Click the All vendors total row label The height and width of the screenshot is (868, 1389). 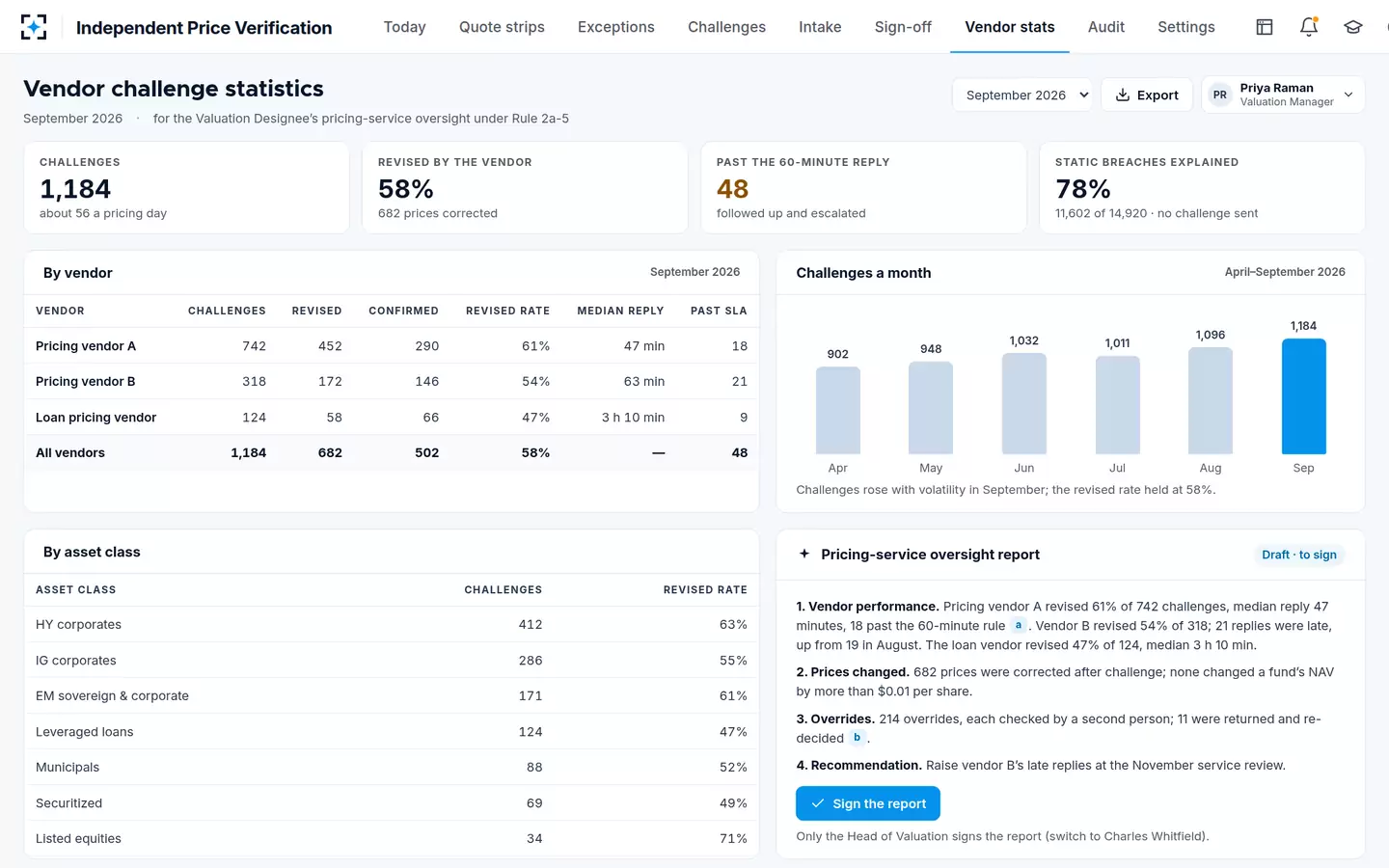pos(70,453)
